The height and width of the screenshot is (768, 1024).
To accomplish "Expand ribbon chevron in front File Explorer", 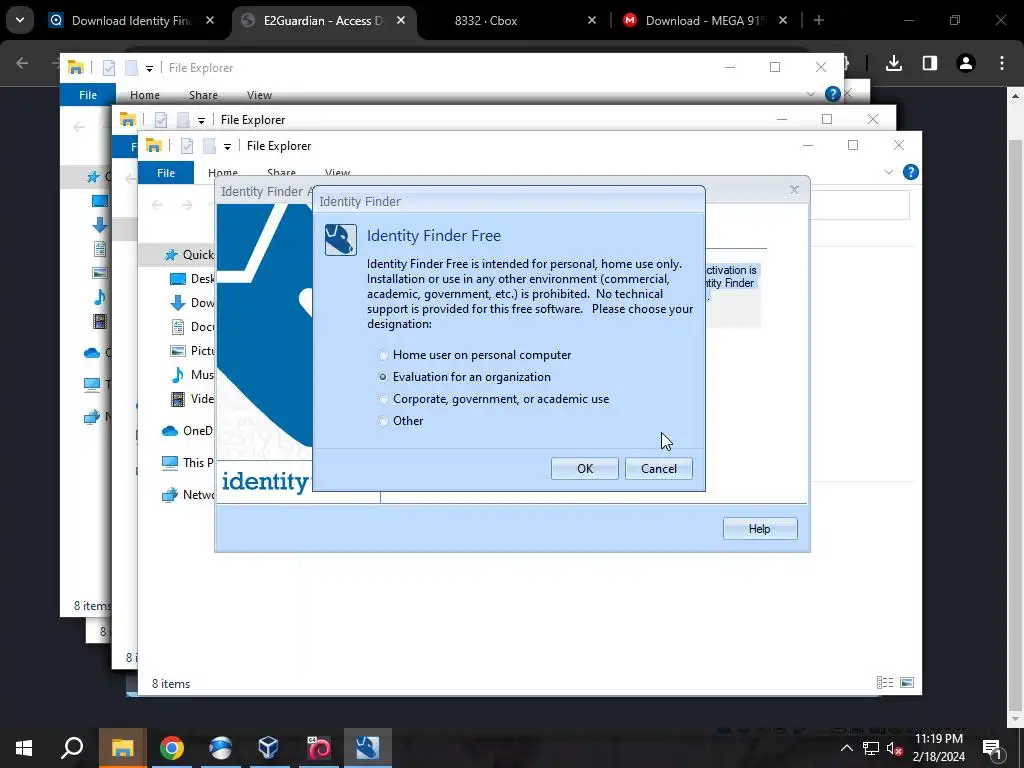I will [888, 172].
